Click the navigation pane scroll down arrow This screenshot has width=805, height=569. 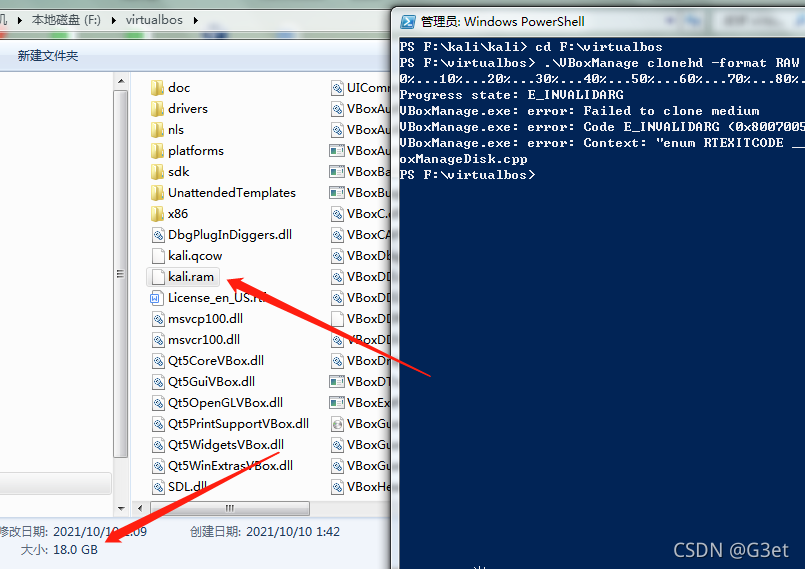121,508
